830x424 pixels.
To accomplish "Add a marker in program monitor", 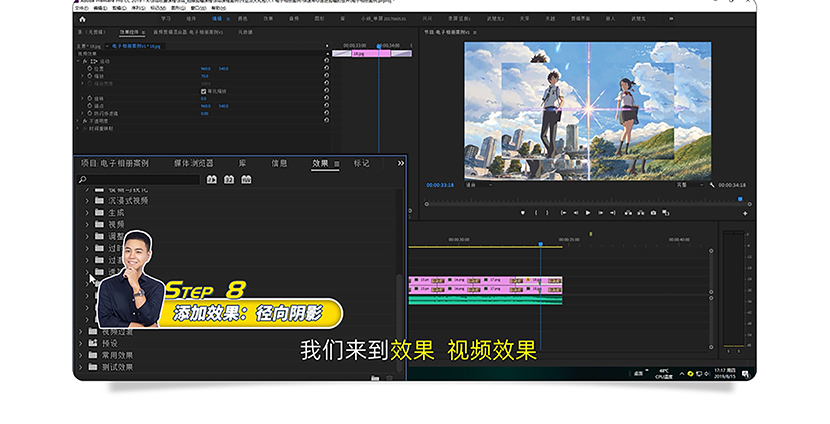I will point(522,213).
